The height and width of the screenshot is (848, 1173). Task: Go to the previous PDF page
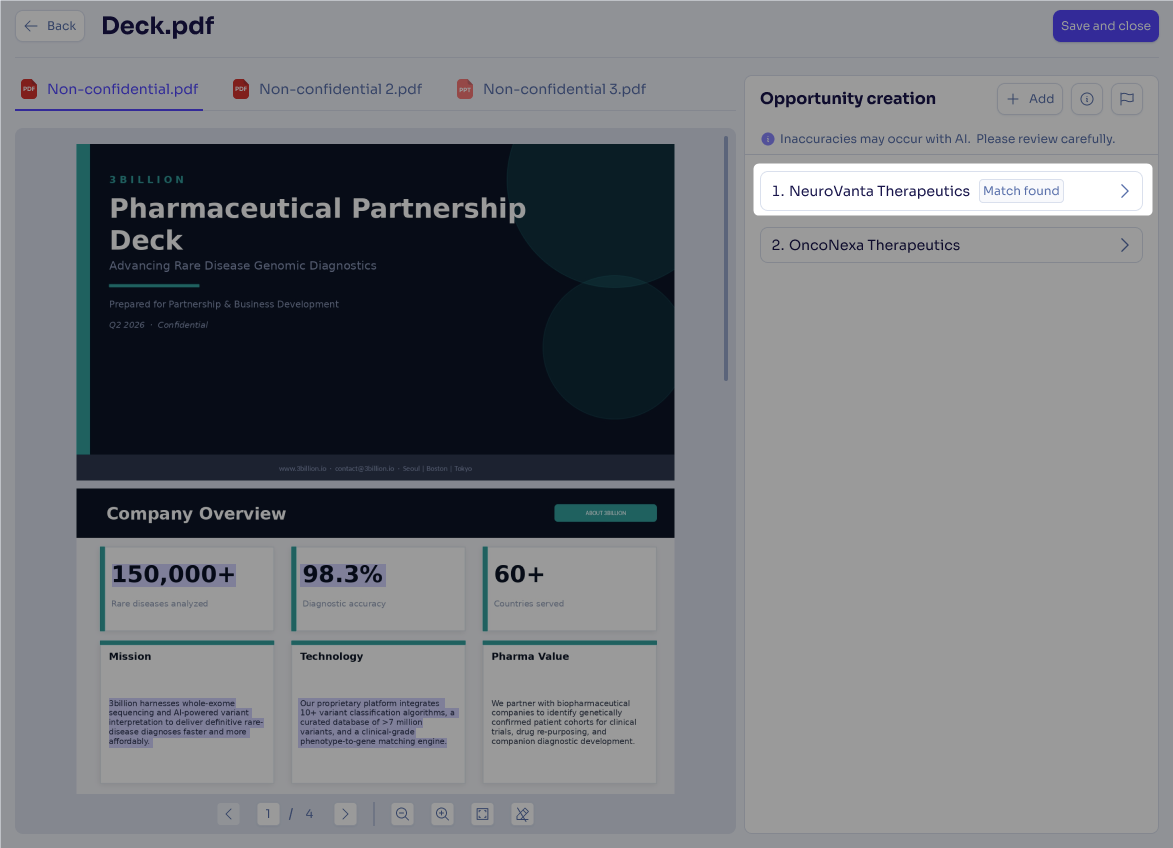[x=228, y=814]
